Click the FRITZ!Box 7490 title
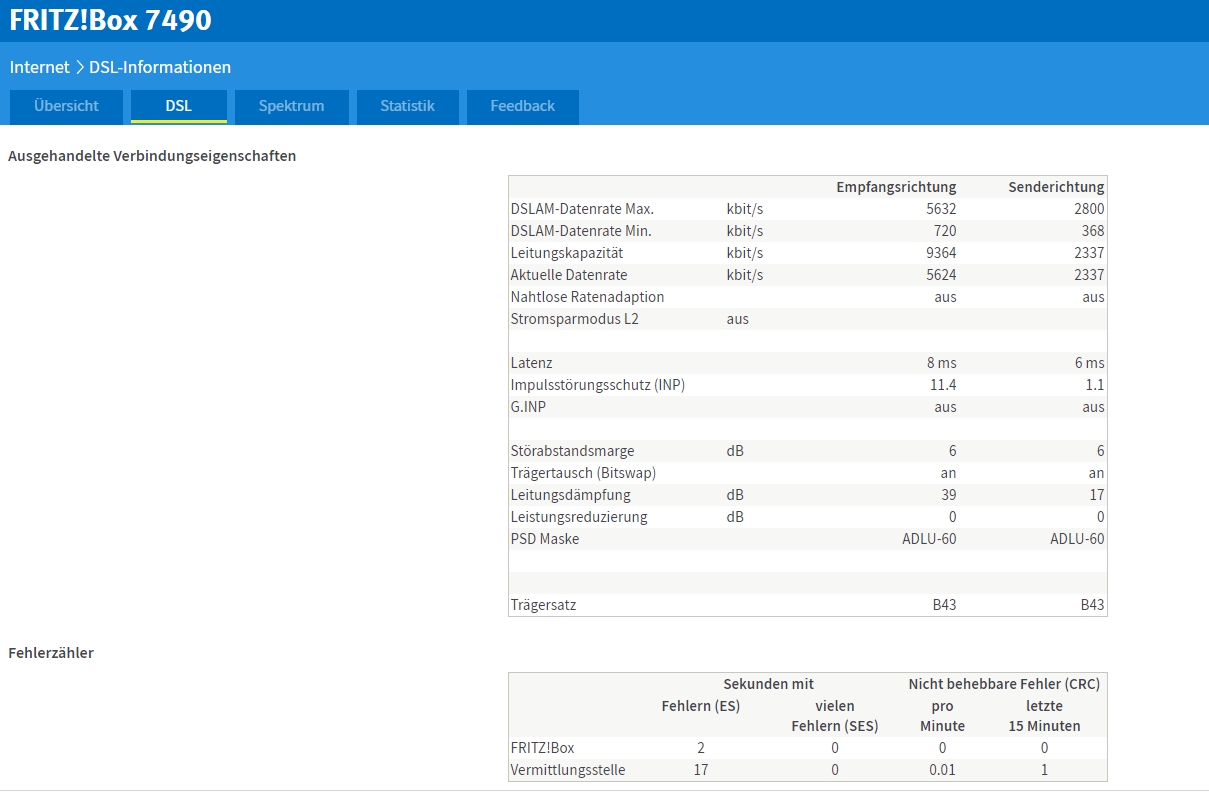This screenshot has width=1209, height=810. point(110,20)
